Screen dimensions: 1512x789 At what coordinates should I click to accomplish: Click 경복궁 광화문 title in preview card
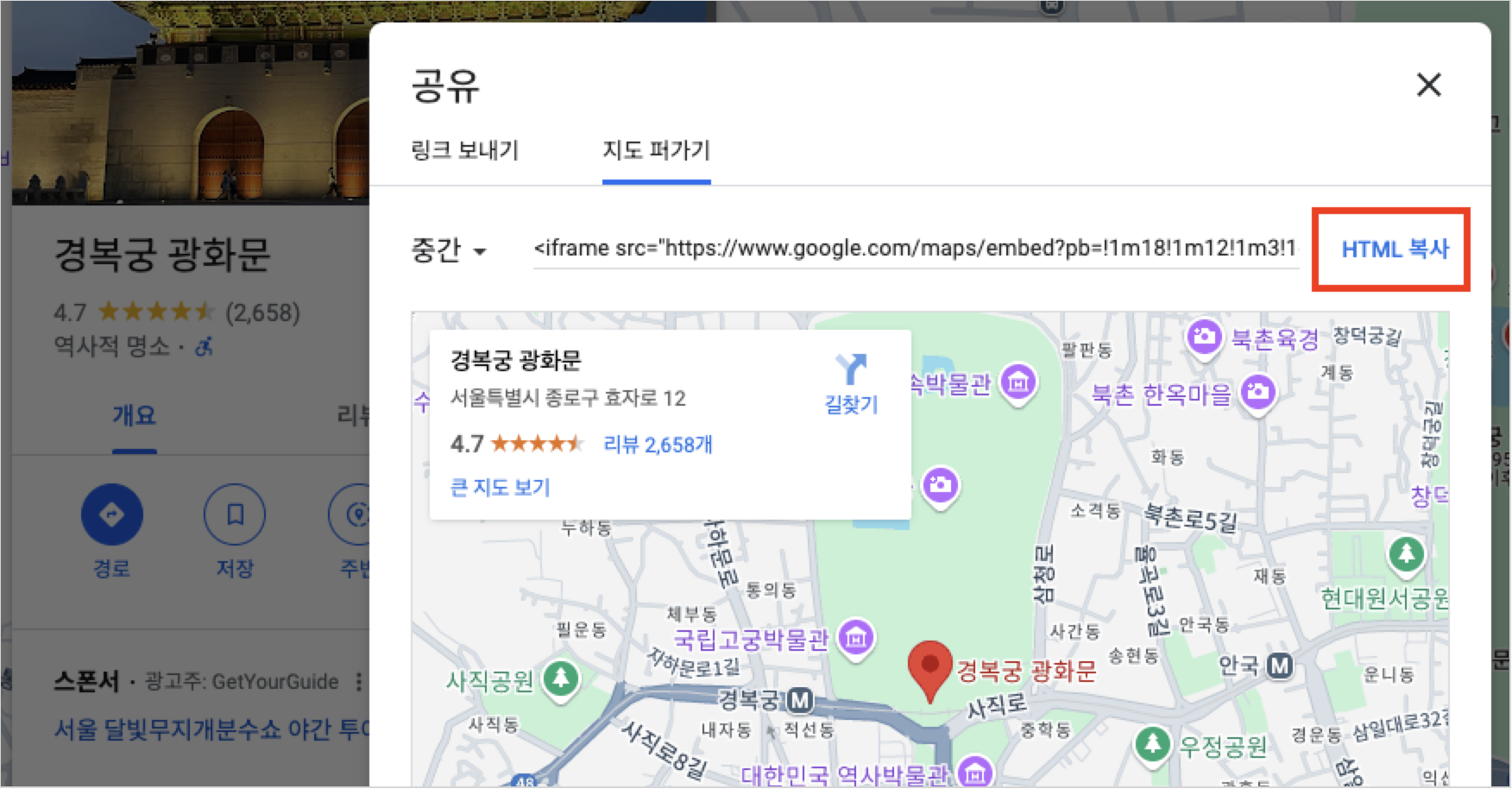click(x=516, y=360)
